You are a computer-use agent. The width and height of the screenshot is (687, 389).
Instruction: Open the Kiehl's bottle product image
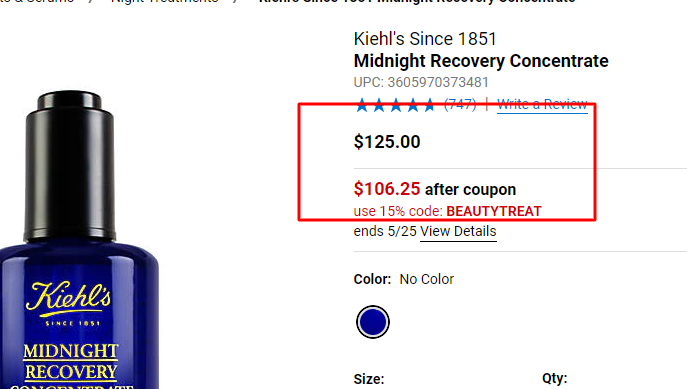pyautogui.click(x=79, y=240)
